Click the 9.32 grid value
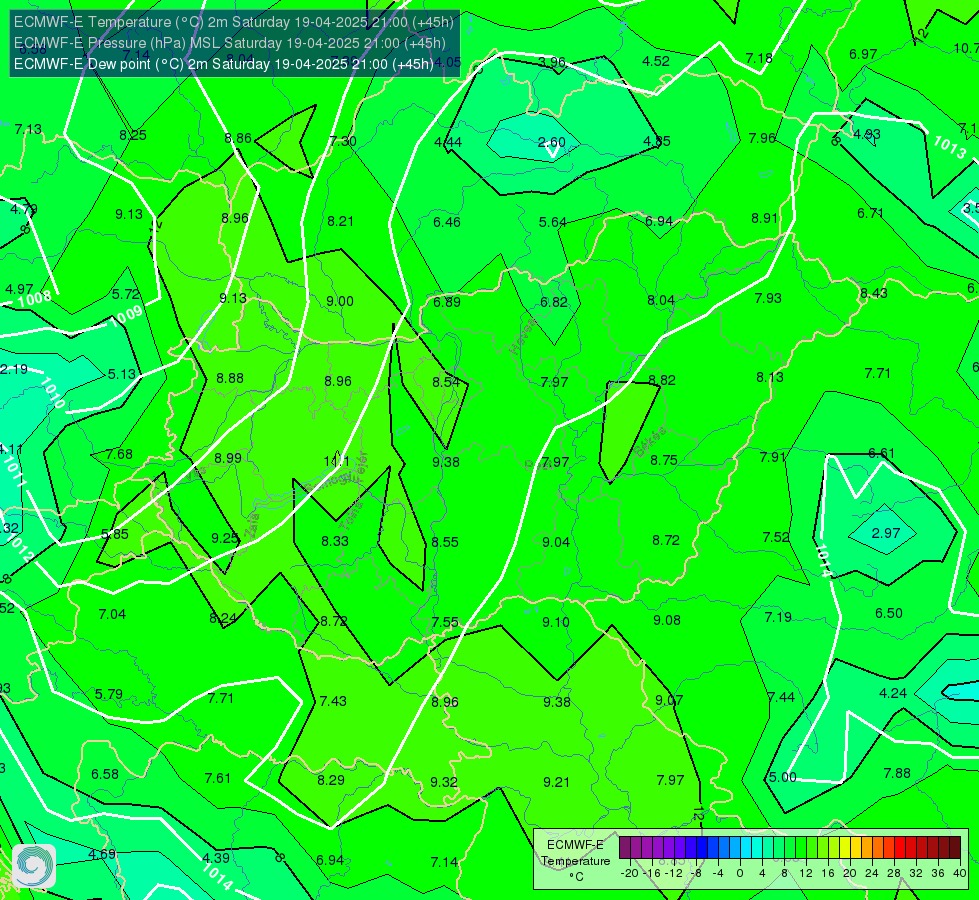 coord(444,782)
